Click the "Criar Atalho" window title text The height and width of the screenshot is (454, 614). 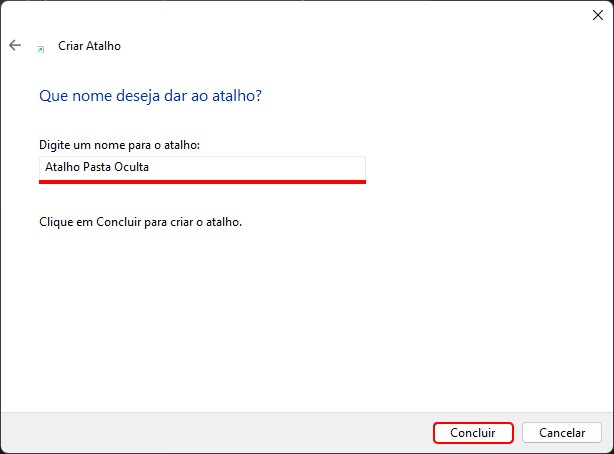(90, 46)
